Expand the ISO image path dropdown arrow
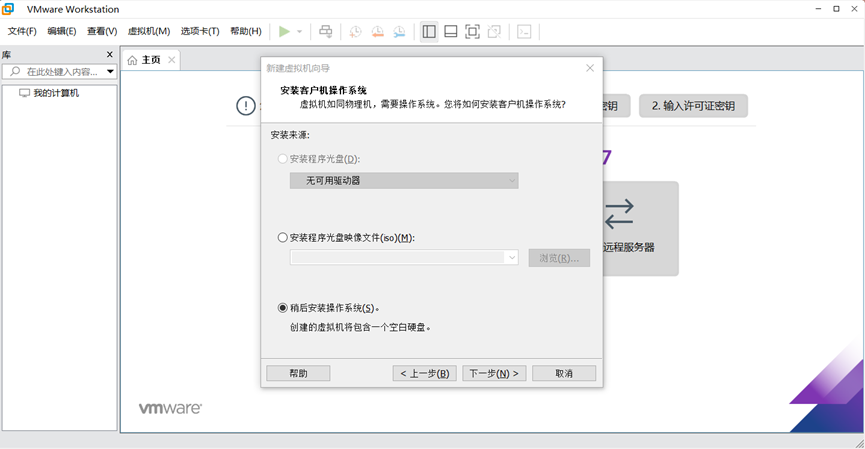The height and width of the screenshot is (449, 865). click(511, 257)
